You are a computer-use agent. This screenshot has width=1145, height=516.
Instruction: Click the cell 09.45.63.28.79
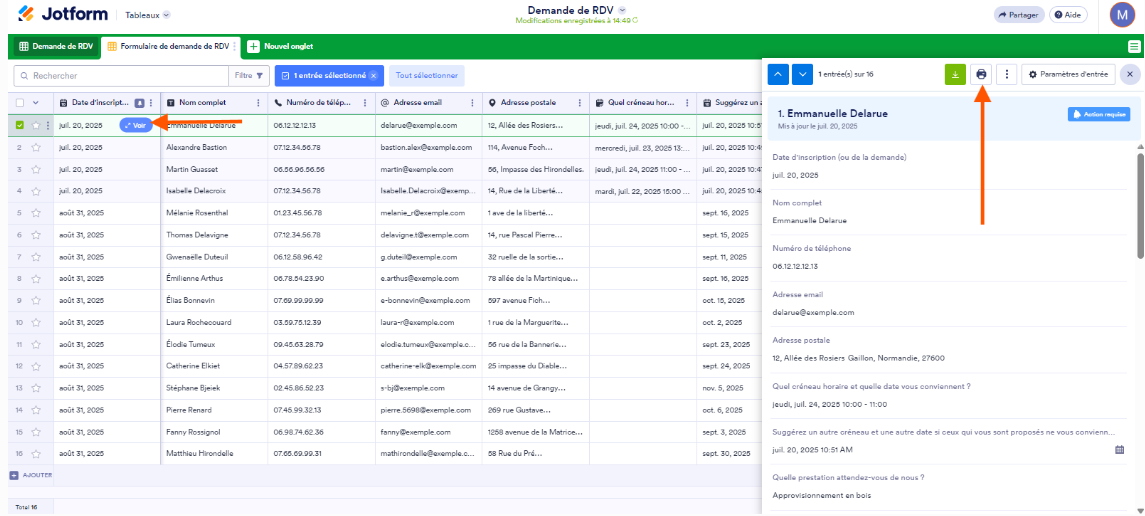(321, 344)
